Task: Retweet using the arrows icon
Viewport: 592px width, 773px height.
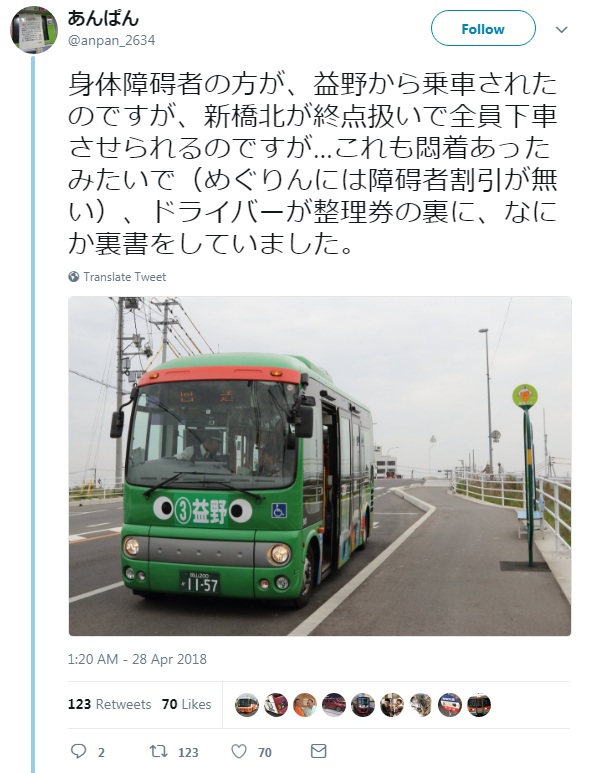Action: coord(159,751)
